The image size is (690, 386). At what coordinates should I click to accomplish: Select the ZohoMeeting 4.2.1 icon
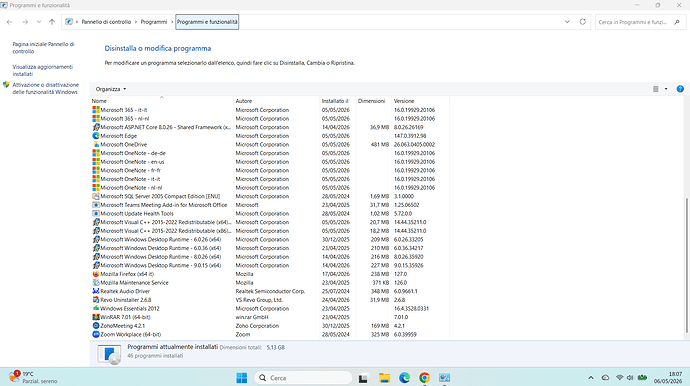tap(95, 326)
